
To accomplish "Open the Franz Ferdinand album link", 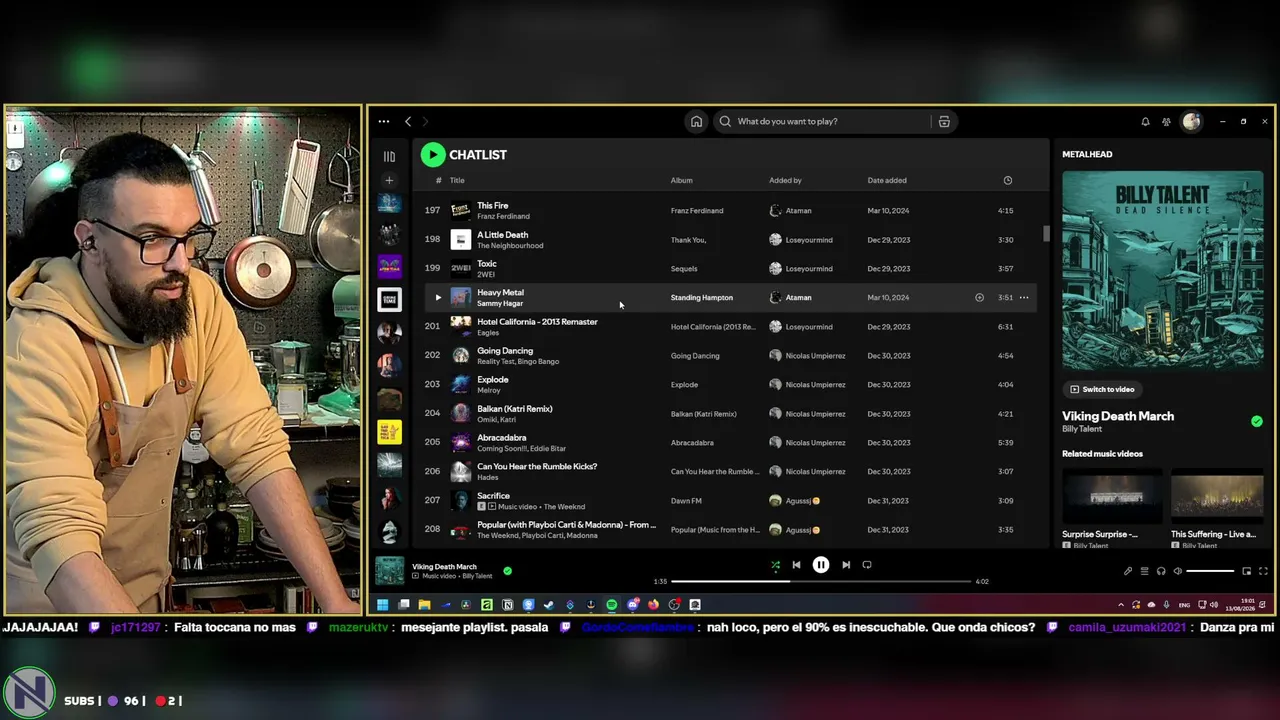I will pos(696,210).
